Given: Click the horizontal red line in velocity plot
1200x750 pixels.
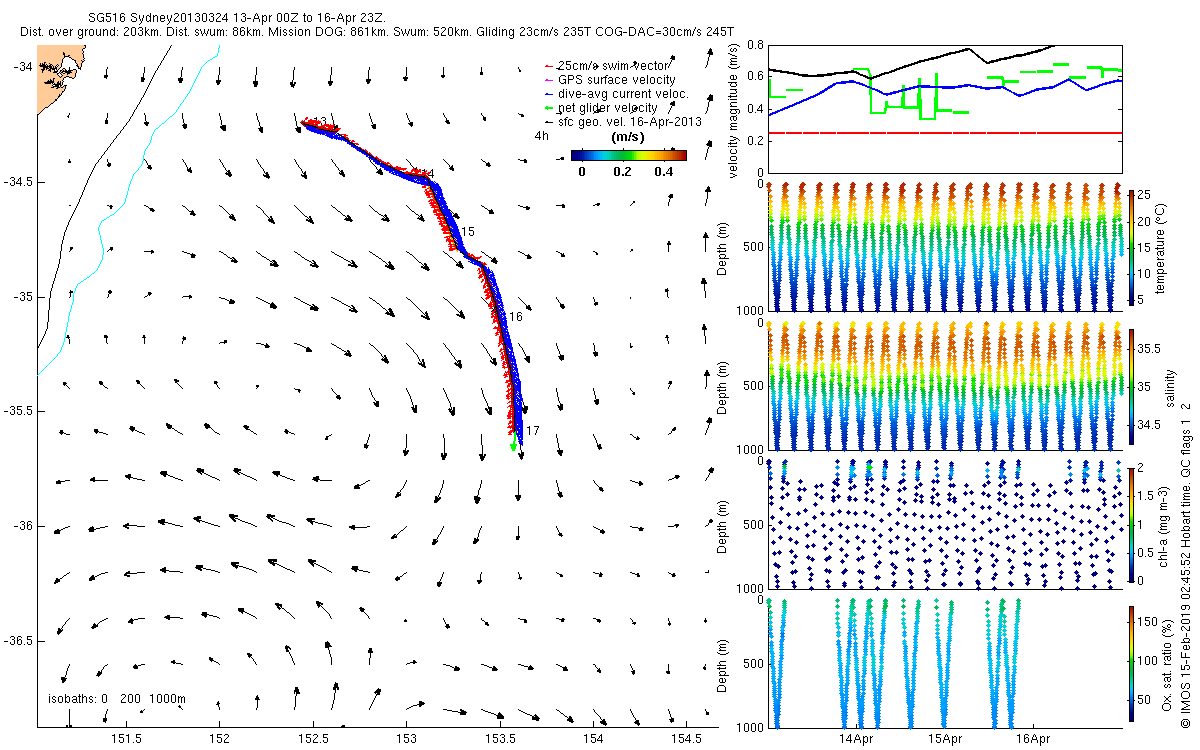Looking at the screenshot, I should (945, 133).
